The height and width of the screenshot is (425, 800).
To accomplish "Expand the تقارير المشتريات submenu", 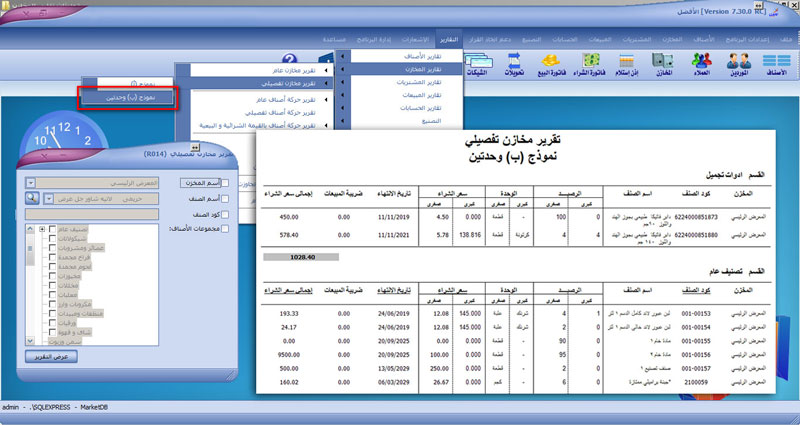I will [x=342, y=82].
